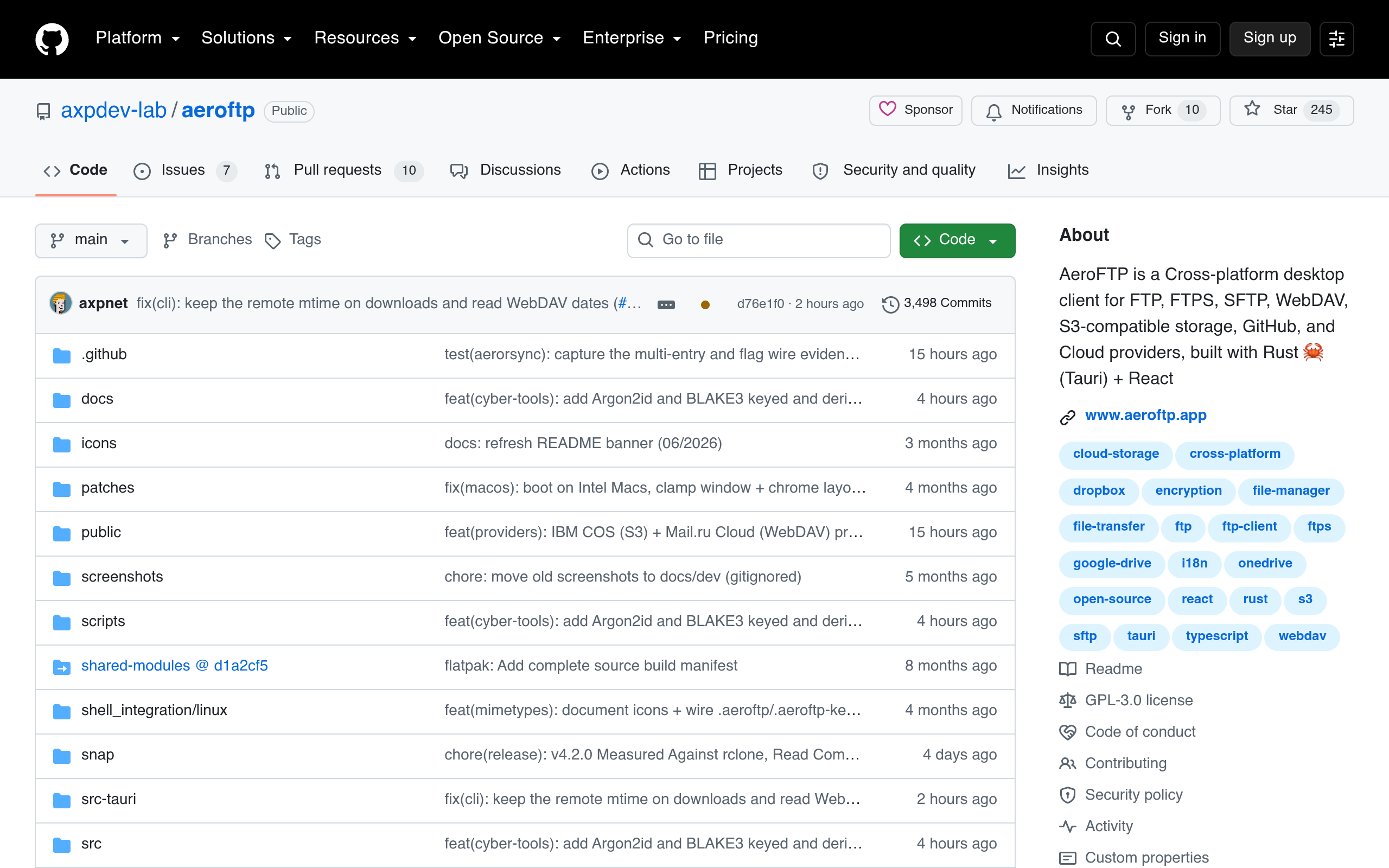Star the aeroftp repository
This screenshot has width=1389, height=868.
pyautogui.click(x=1291, y=110)
